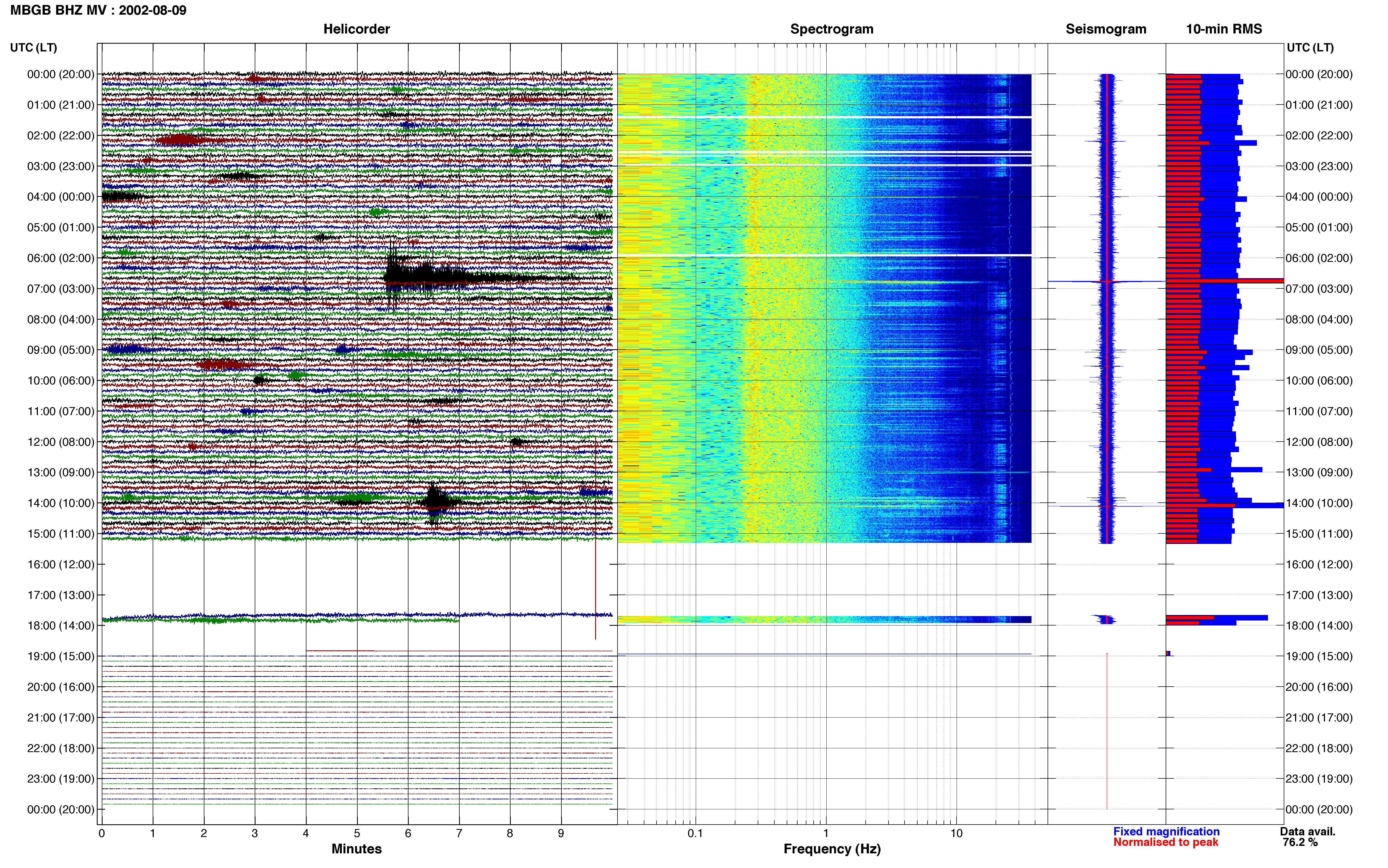Click the left 22:00 (18:00) time label
1388x868 pixels.
pos(61,748)
